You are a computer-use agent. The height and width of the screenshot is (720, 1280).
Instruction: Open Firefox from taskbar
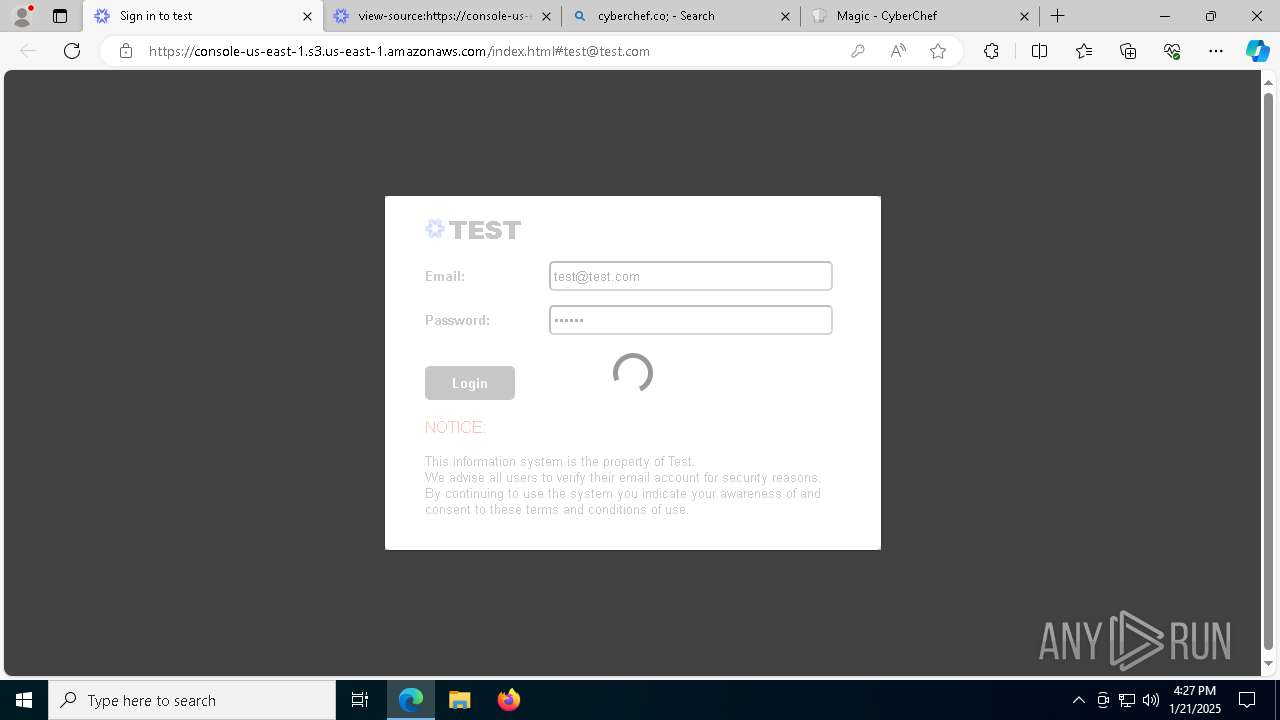pos(508,700)
